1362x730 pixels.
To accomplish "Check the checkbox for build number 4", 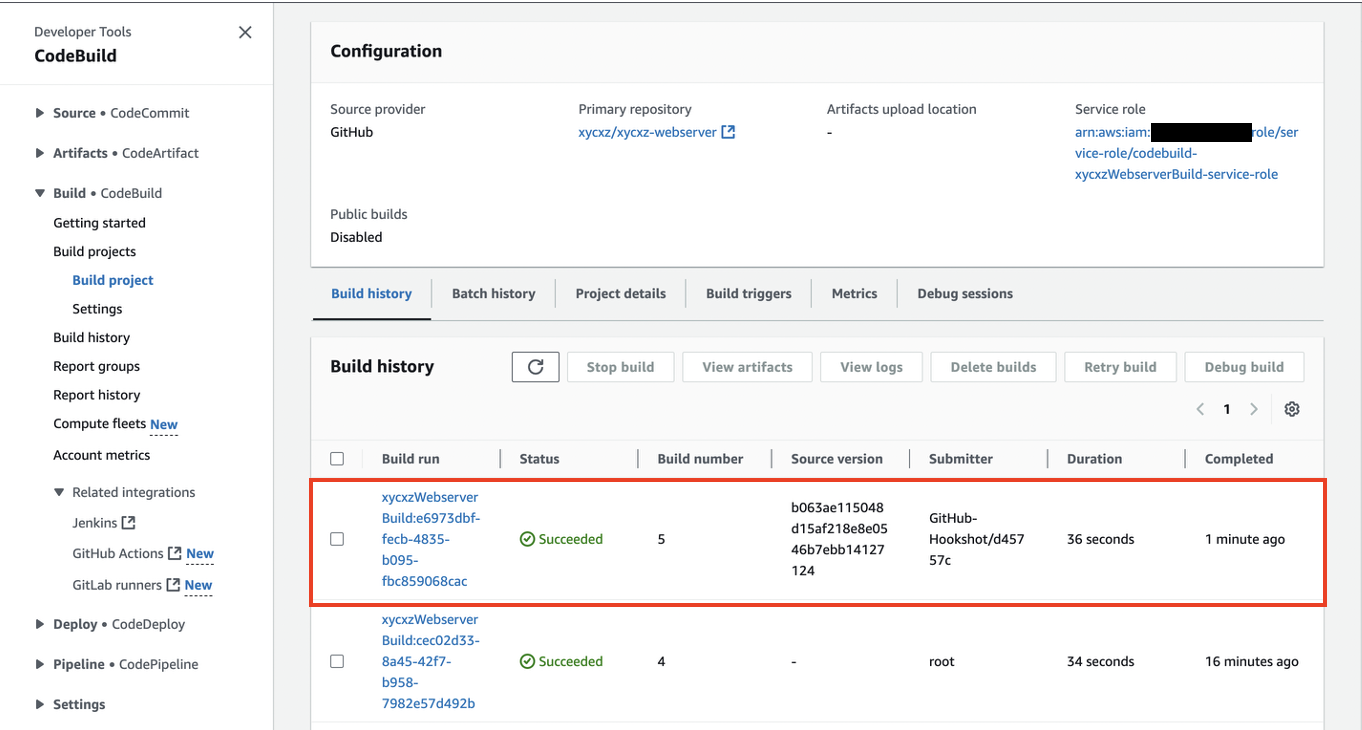I will coord(337,661).
